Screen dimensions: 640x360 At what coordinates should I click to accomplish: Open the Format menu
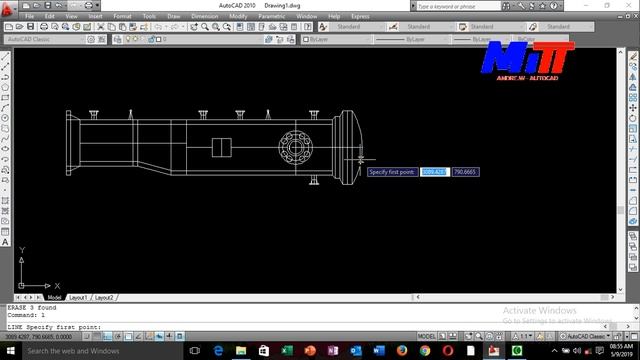tap(122, 16)
